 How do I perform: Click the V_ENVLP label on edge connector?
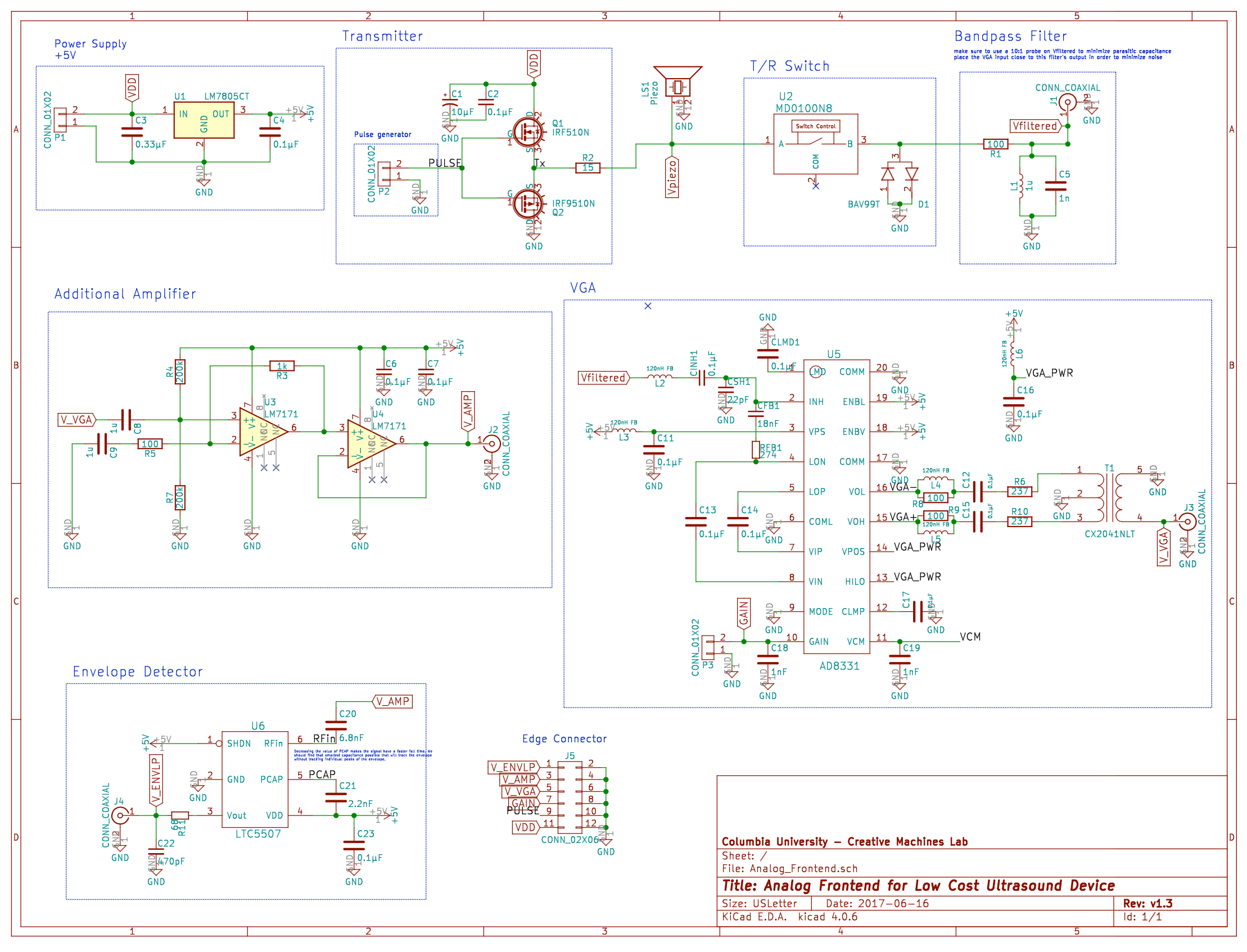pos(514,767)
